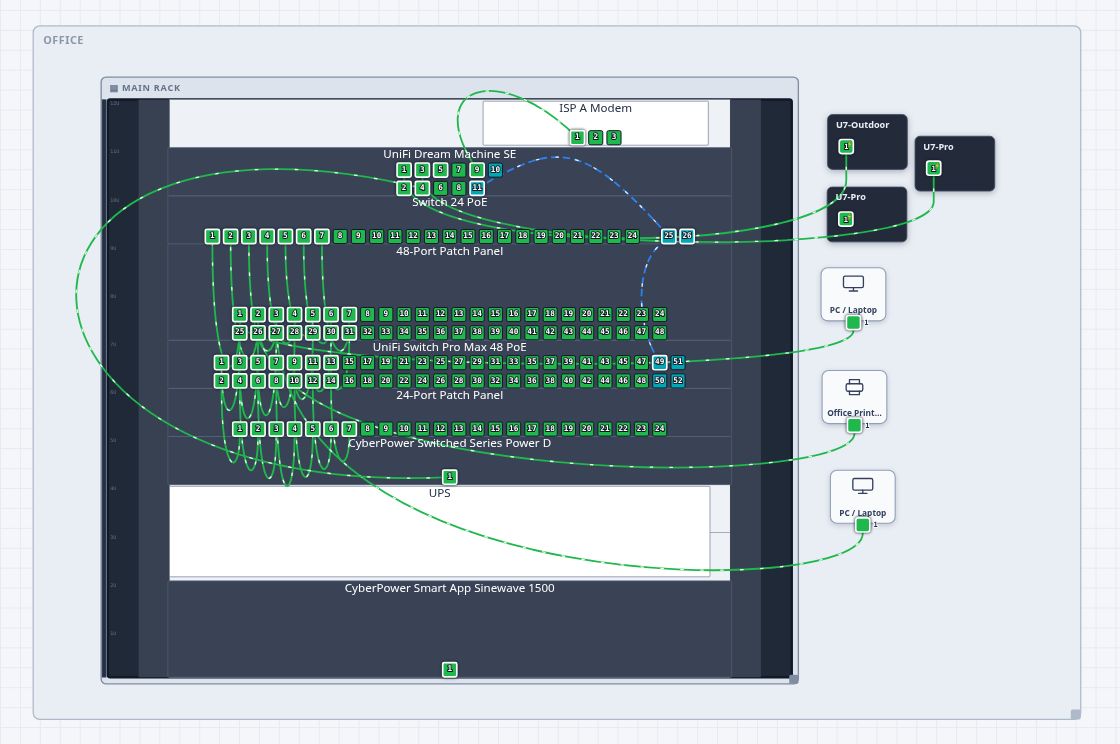Select port 50 on UniFi Switch Pro Max
1120x744 pixels.
(659, 381)
